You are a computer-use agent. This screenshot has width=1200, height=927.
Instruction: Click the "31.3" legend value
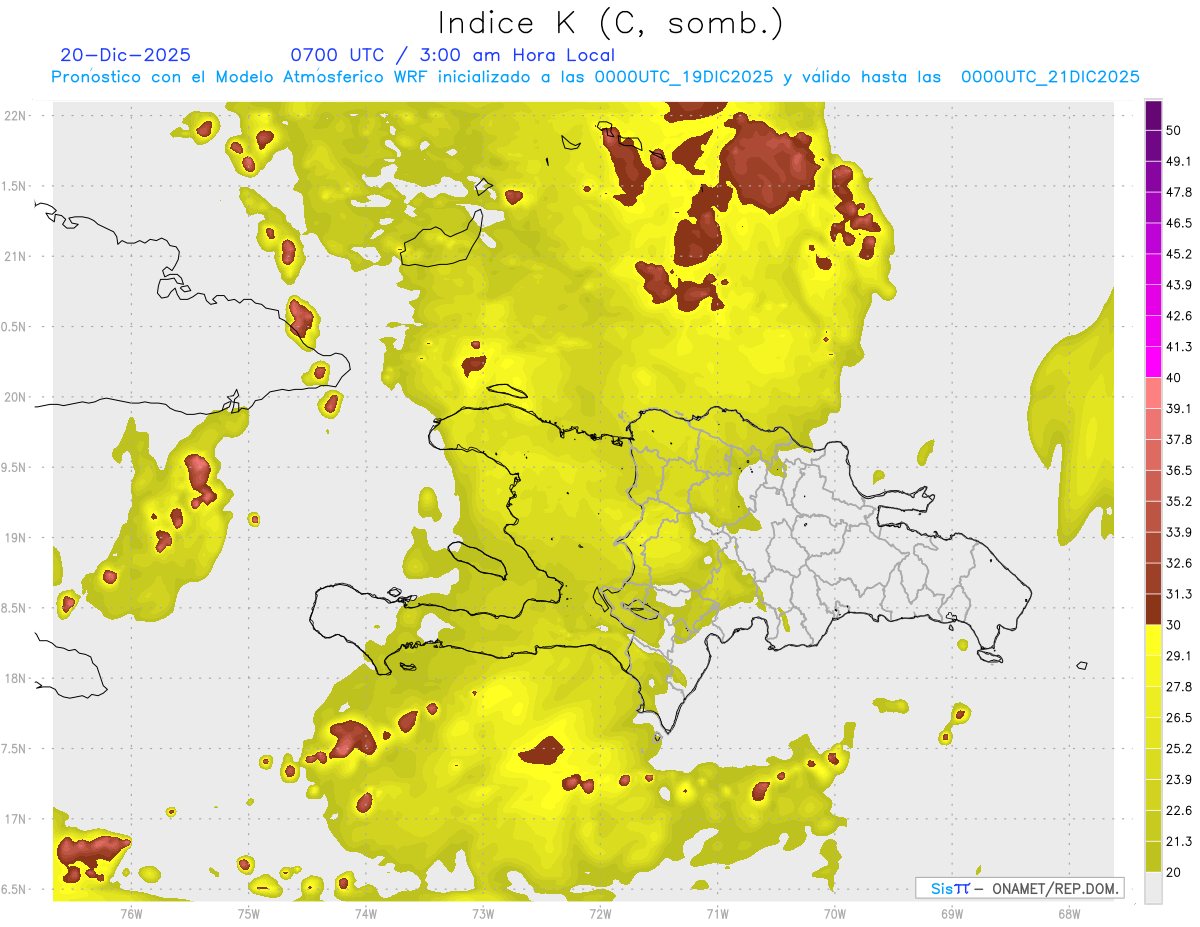(x=1180, y=594)
